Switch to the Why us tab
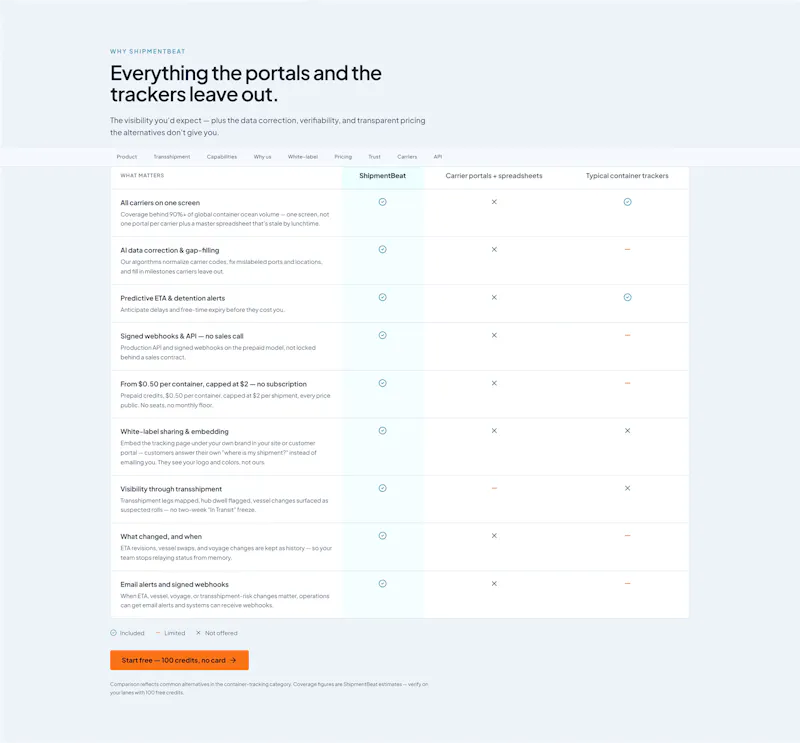The image size is (800, 743). (262, 157)
